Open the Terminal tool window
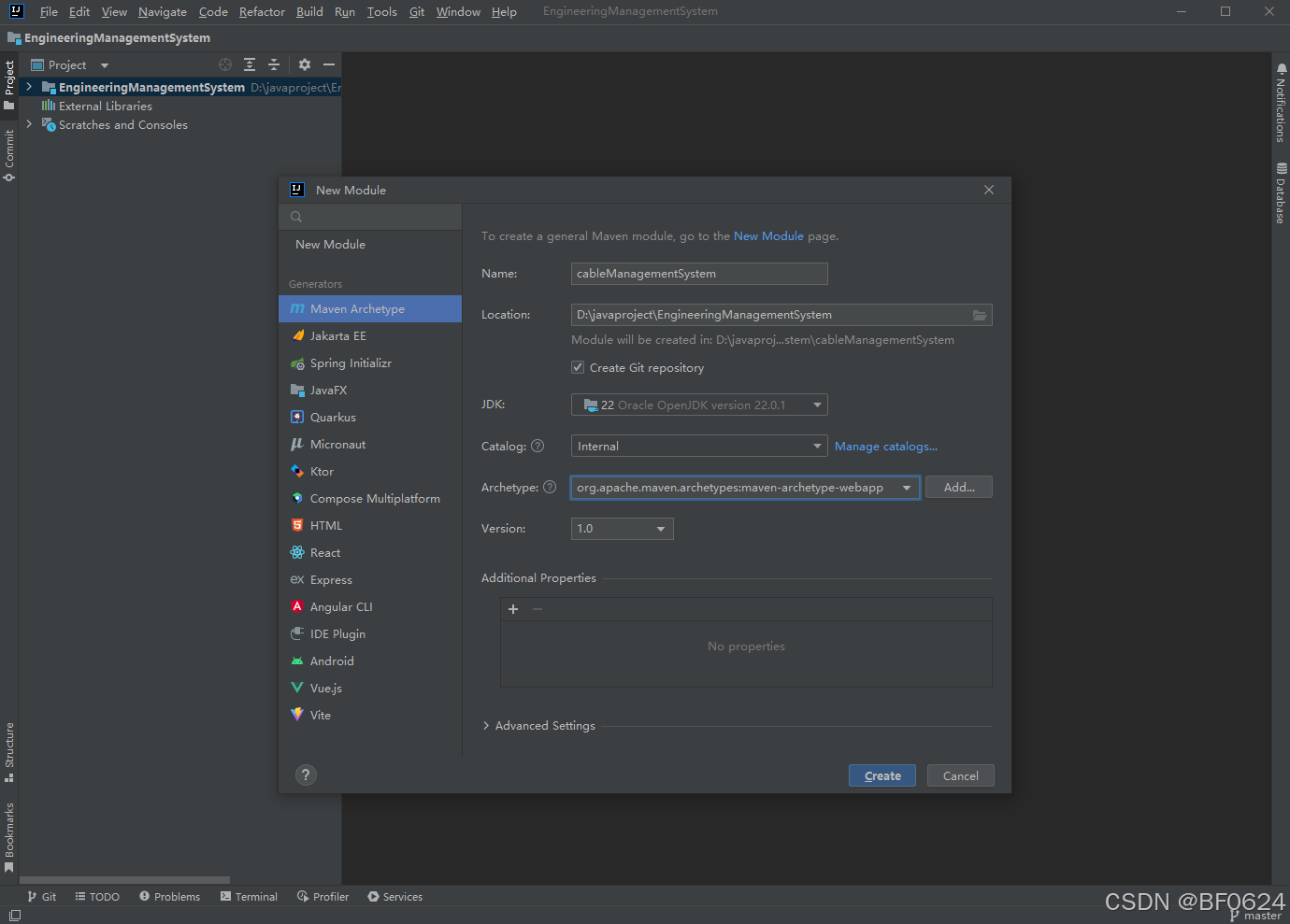The image size is (1290, 924). click(249, 896)
